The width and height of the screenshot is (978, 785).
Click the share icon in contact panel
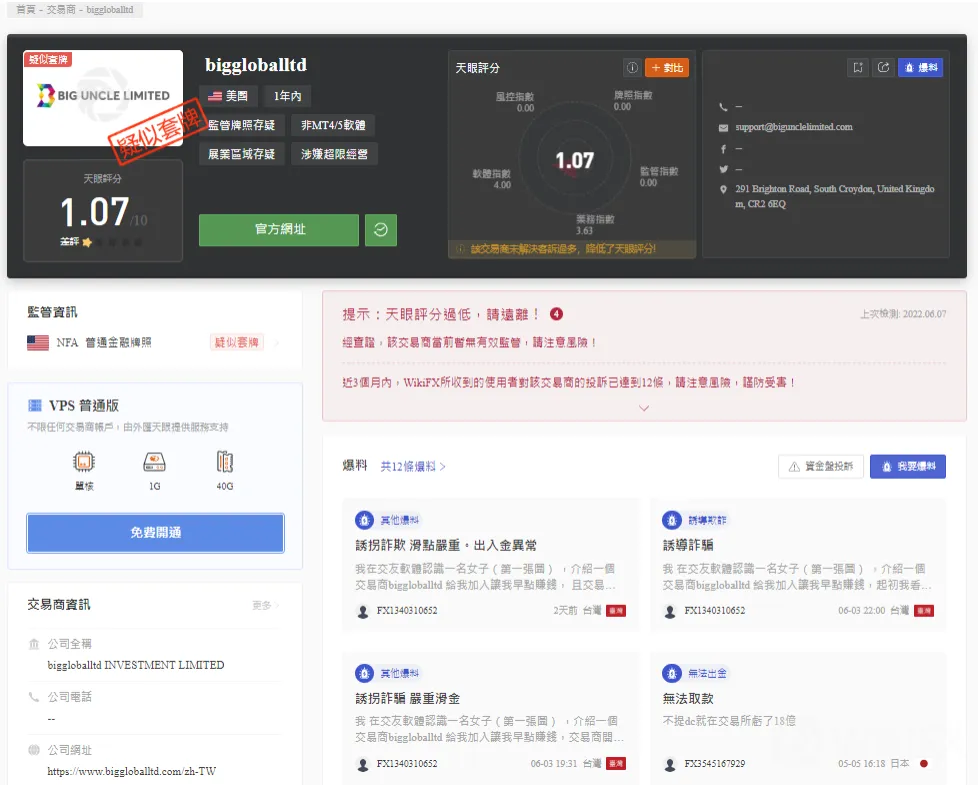[883, 67]
